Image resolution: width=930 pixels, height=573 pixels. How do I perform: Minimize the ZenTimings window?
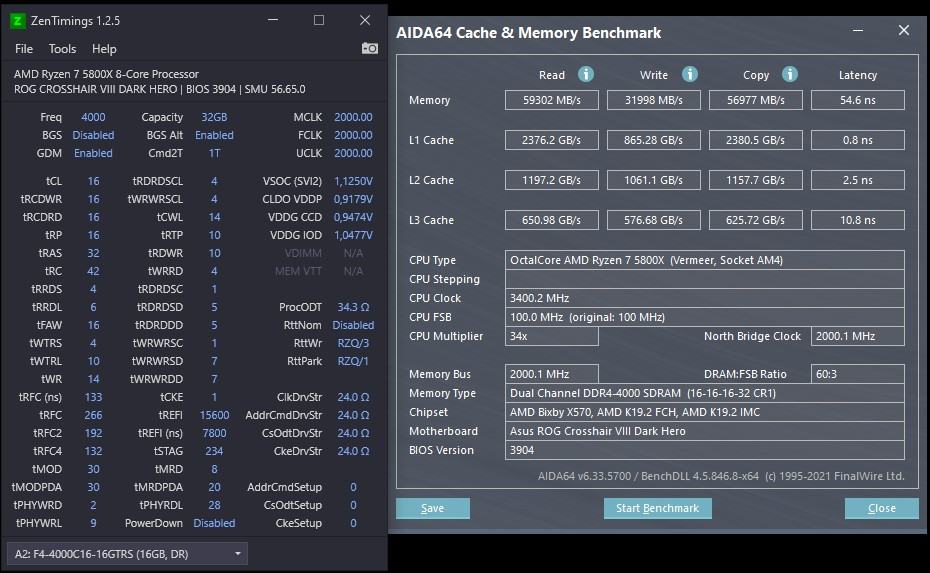click(273, 20)
